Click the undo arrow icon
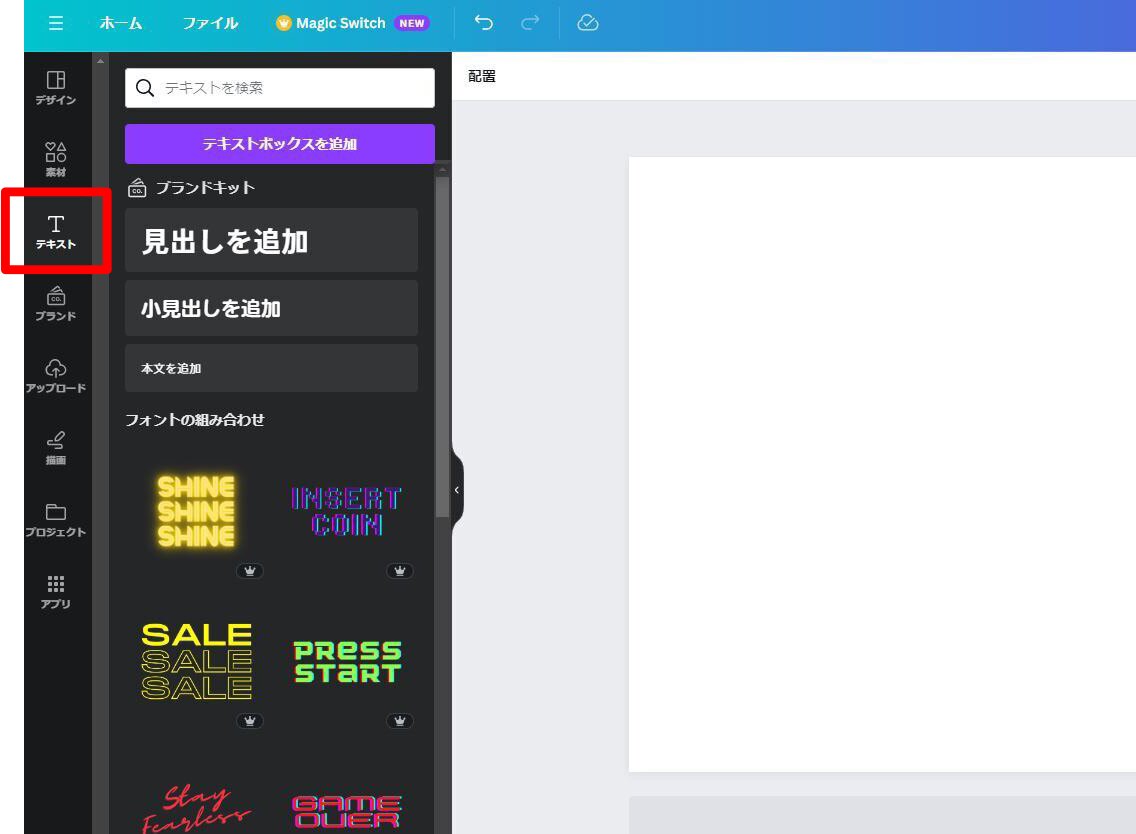This screenshot has width=1136, height=834. click(484, 23)
